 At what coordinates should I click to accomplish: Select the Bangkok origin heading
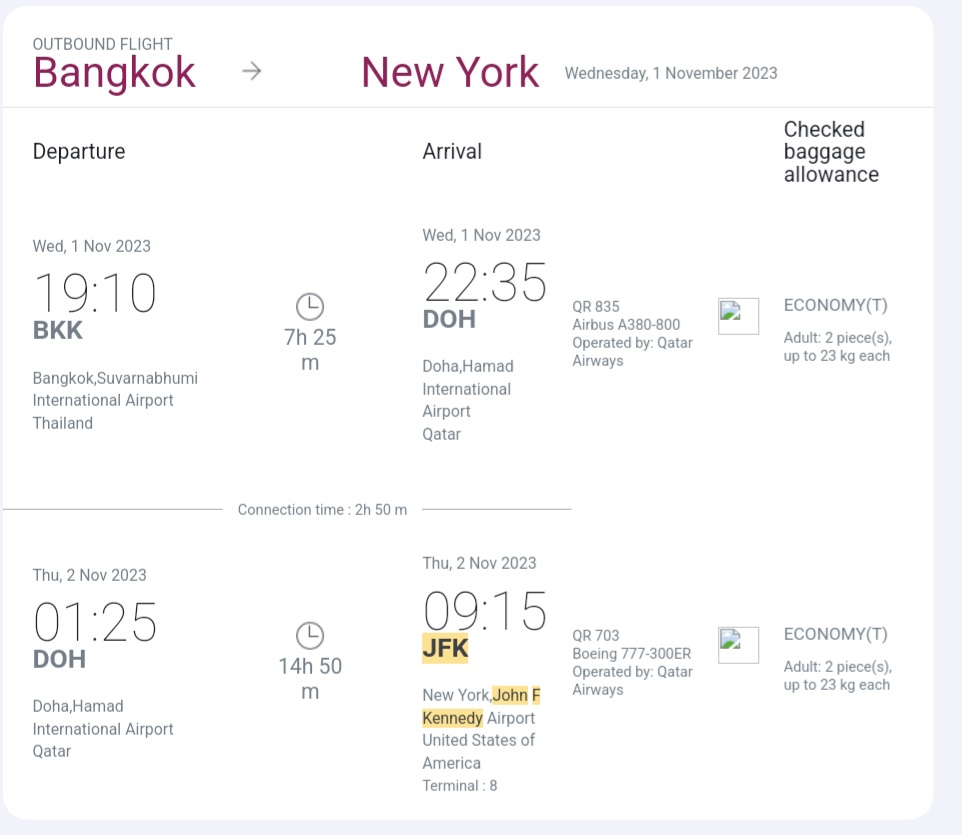click(x=114, y=72)
